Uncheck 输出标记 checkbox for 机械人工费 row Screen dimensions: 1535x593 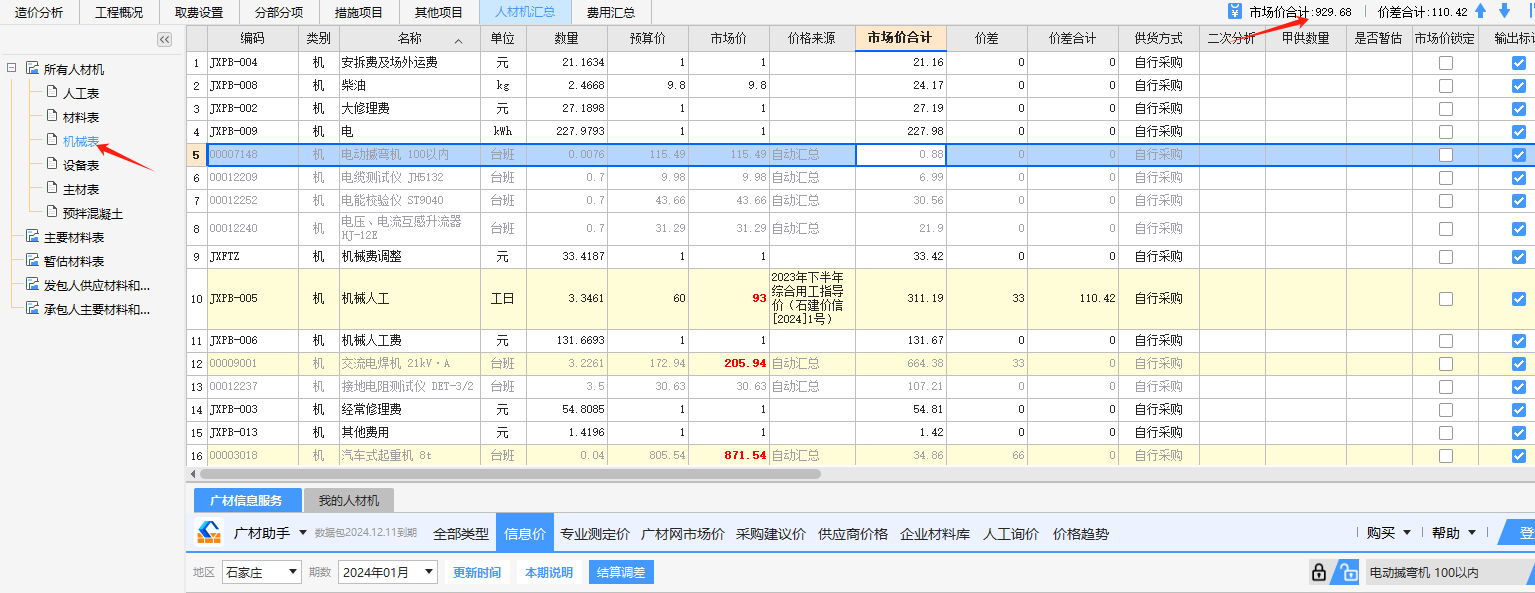pyautogui.click(x=1519, y=341)
